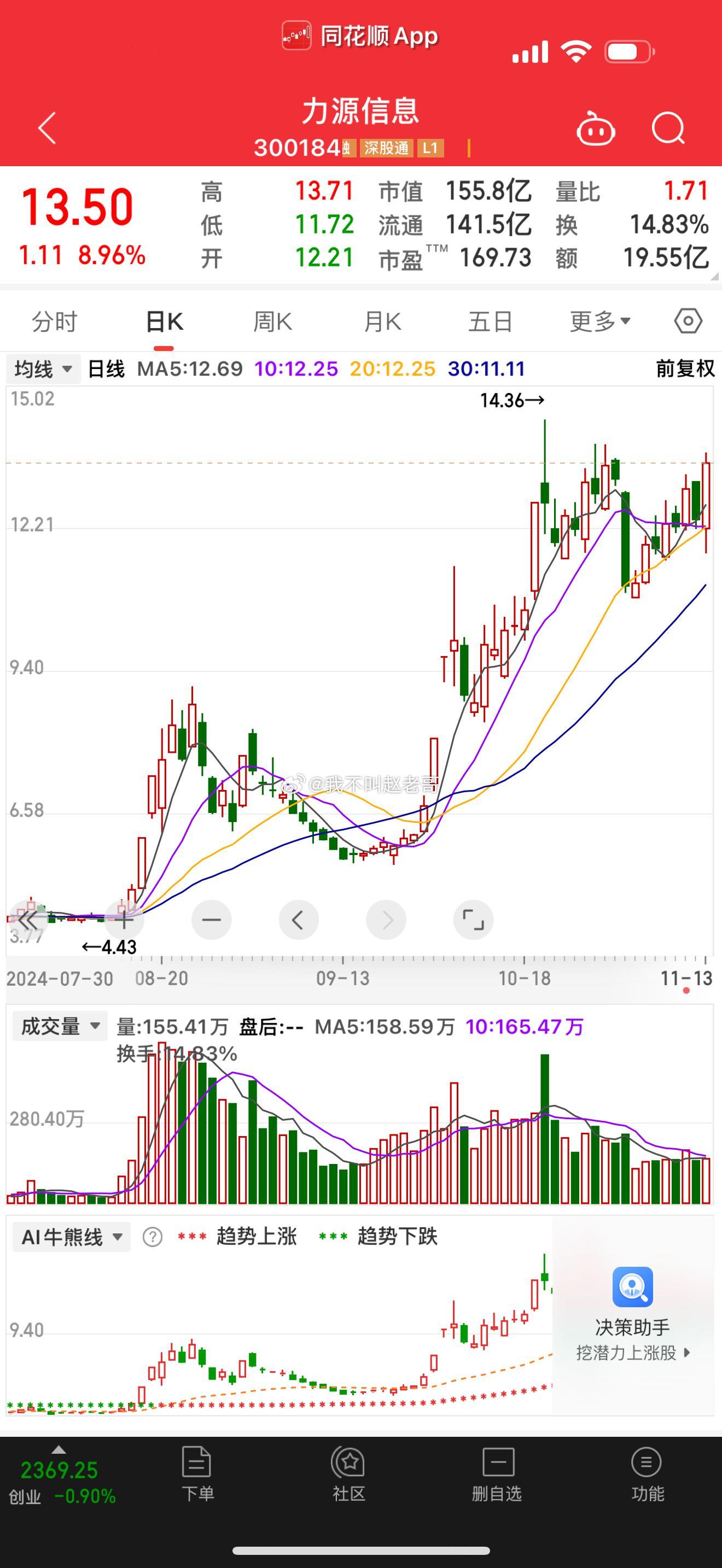The width and height of the screenshot is (722, 1568).
Task: Tap orange MA20 12.25 label
Action: pos(393,368)
